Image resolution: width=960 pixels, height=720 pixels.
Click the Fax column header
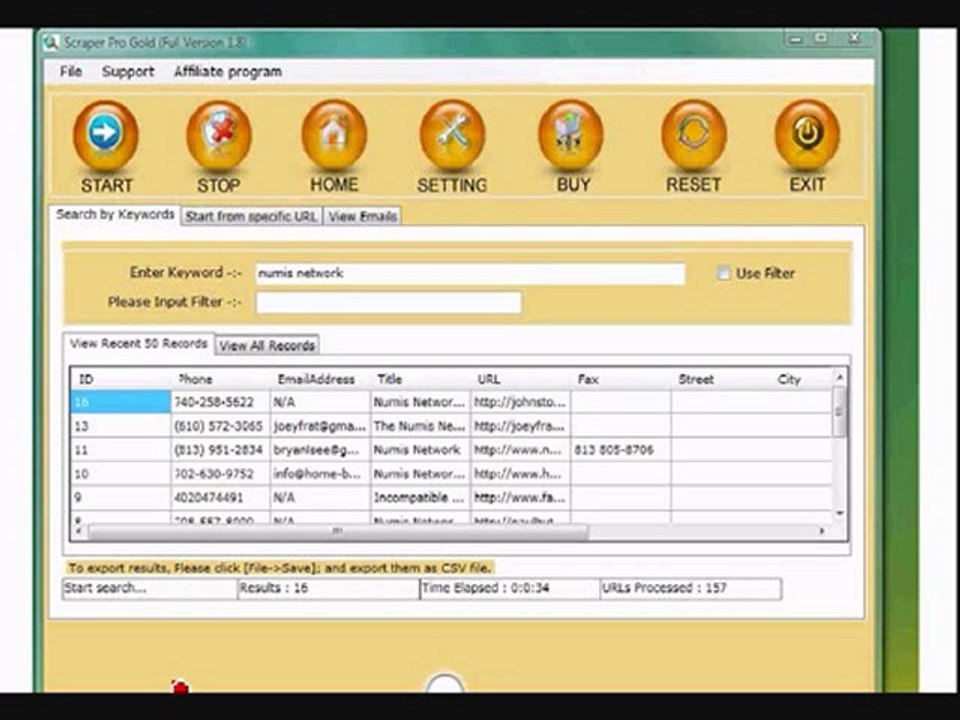tap(621, 380)
